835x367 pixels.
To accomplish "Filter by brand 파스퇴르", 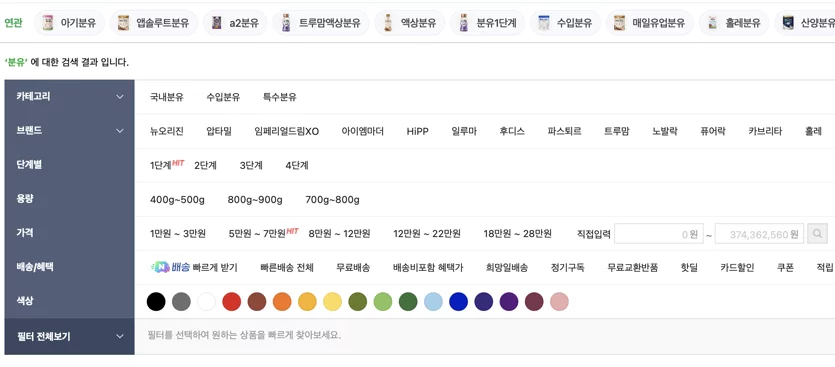I will point(564,131).
